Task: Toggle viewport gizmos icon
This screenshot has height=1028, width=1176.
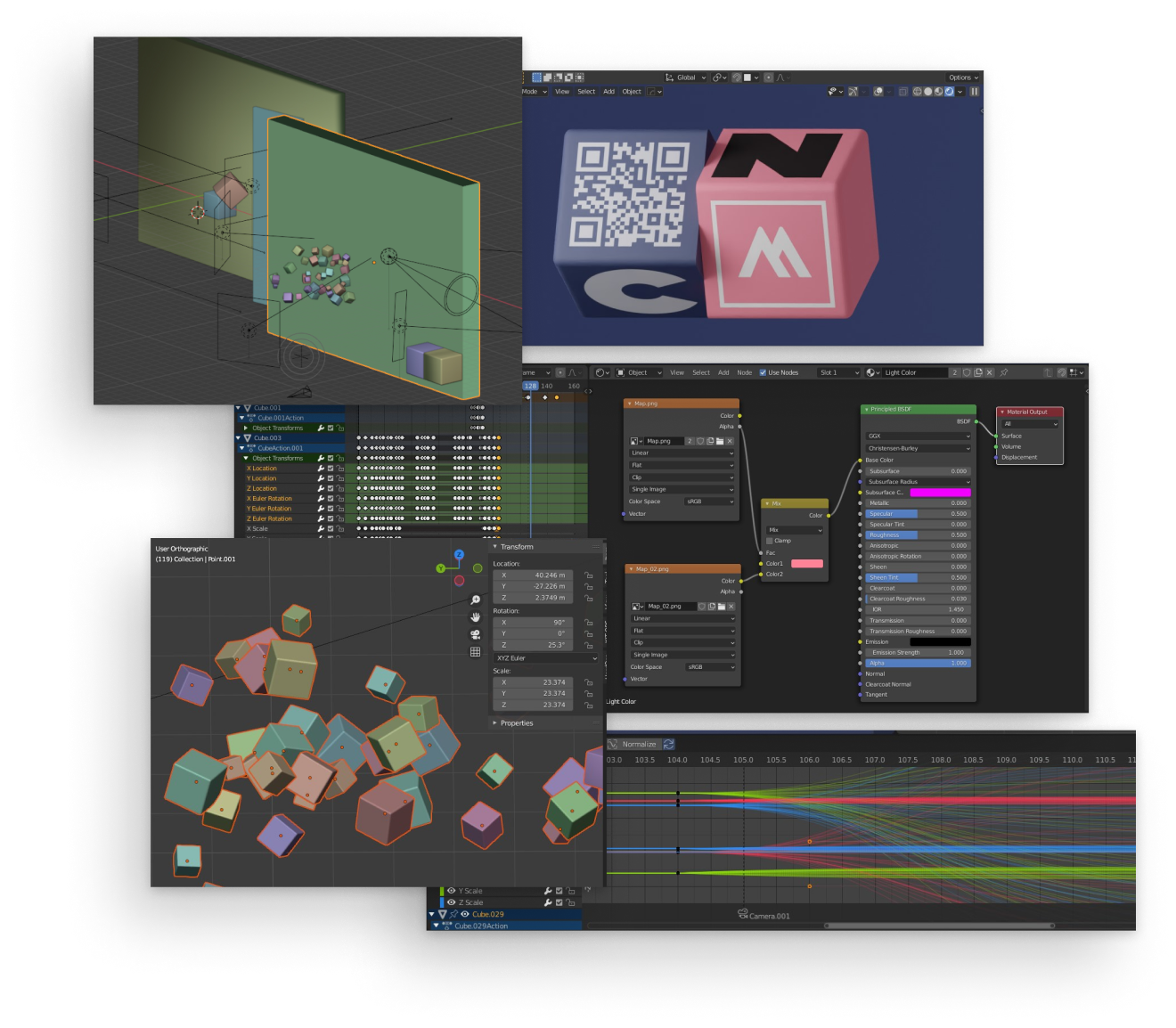Action: [853, 92]
